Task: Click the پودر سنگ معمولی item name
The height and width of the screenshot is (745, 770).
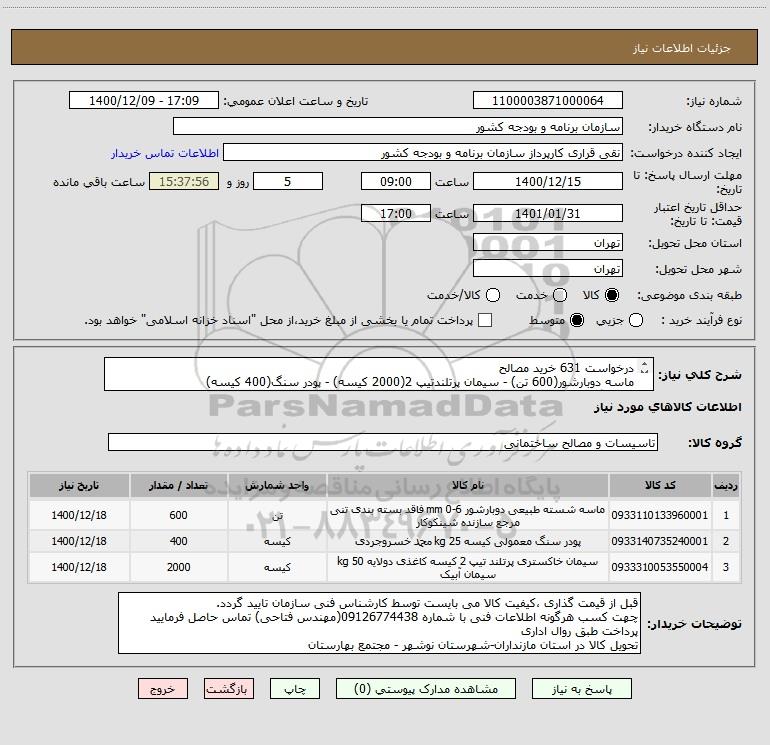Action: 468,541
